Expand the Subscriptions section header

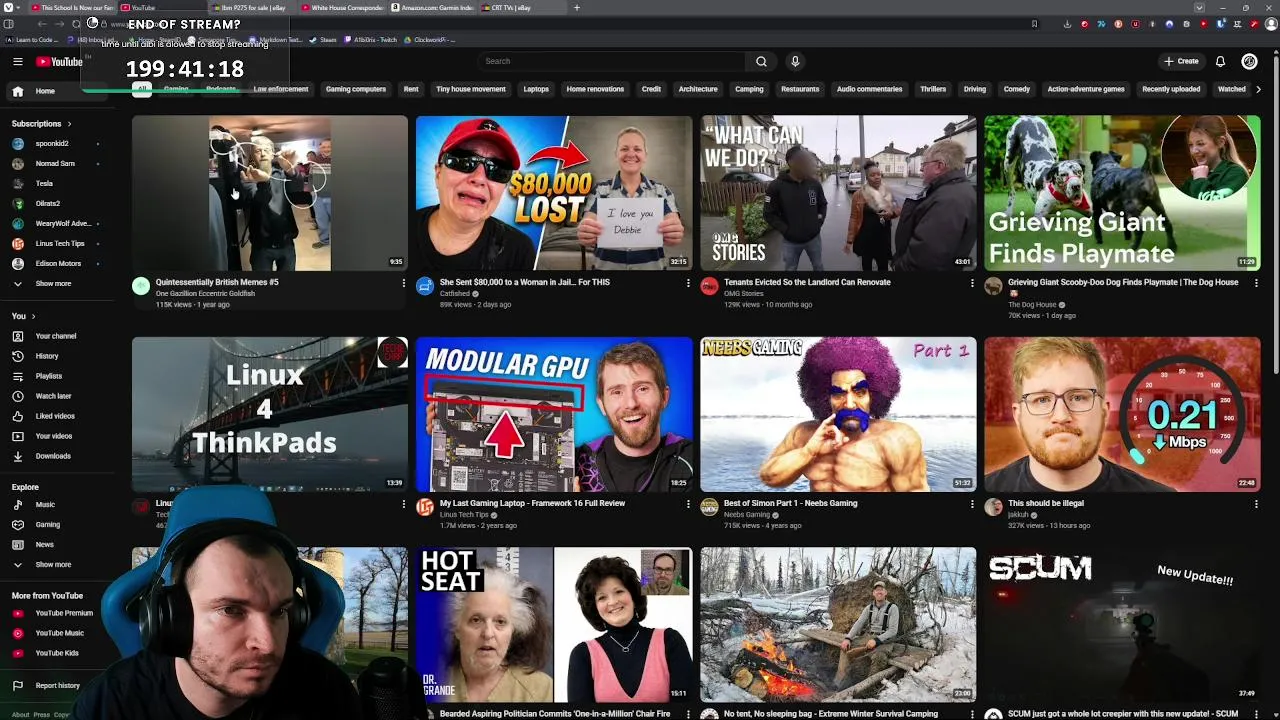(41, 124)
